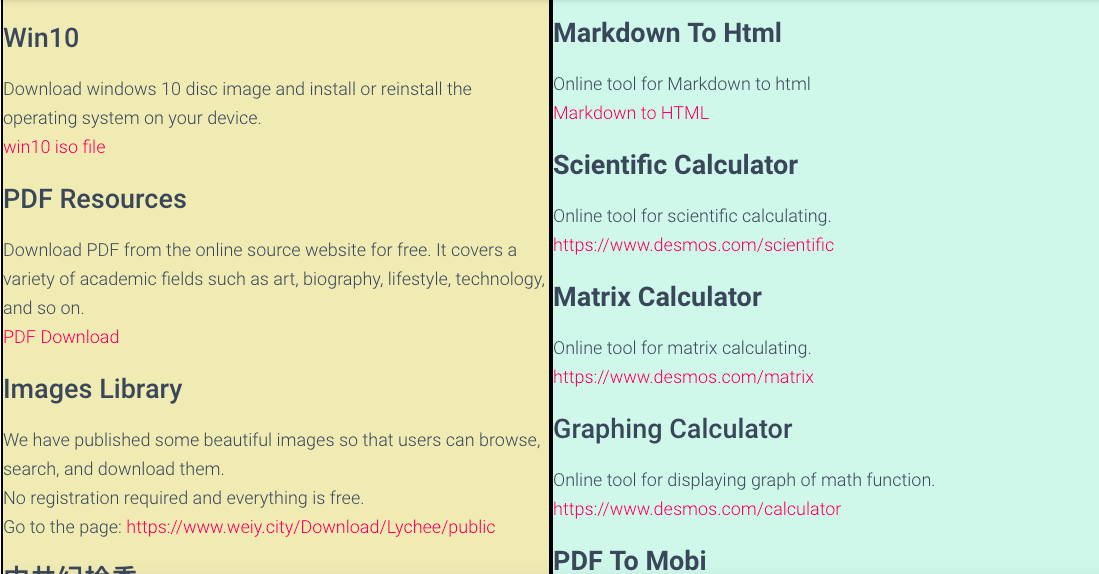Open the win10 iso file link

tap(55, 147)
